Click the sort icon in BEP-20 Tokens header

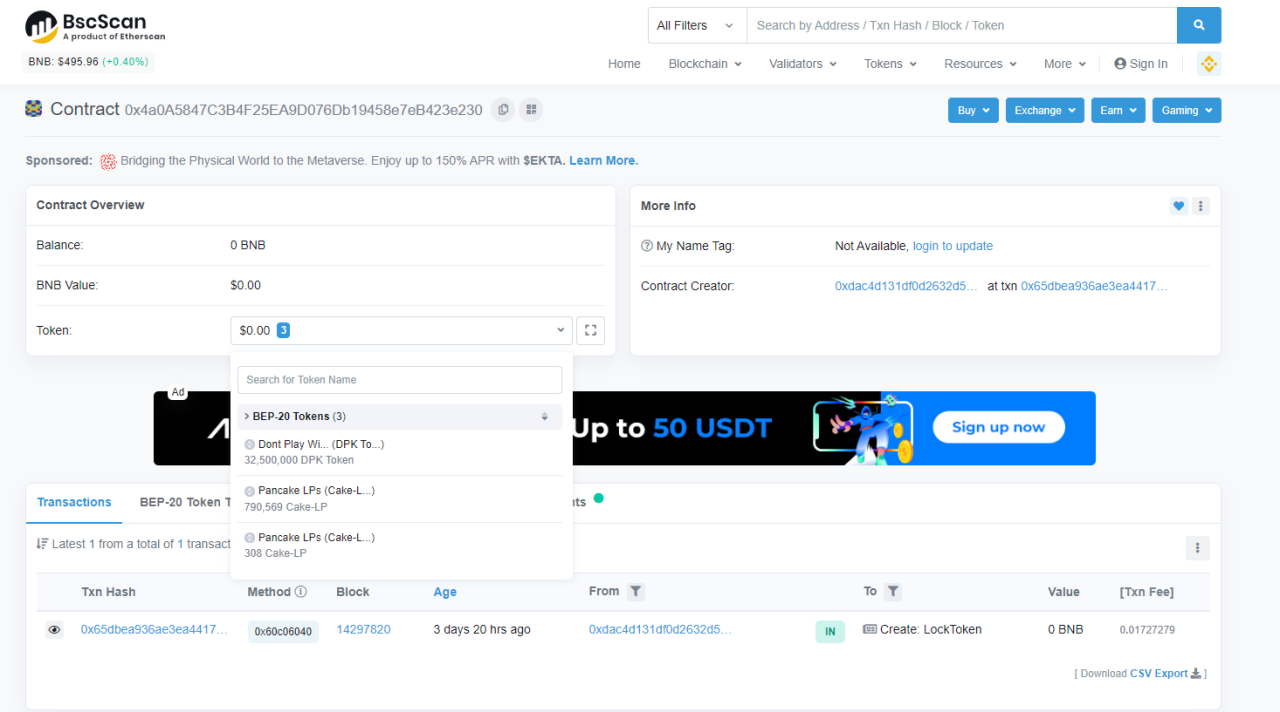point(545,416)
